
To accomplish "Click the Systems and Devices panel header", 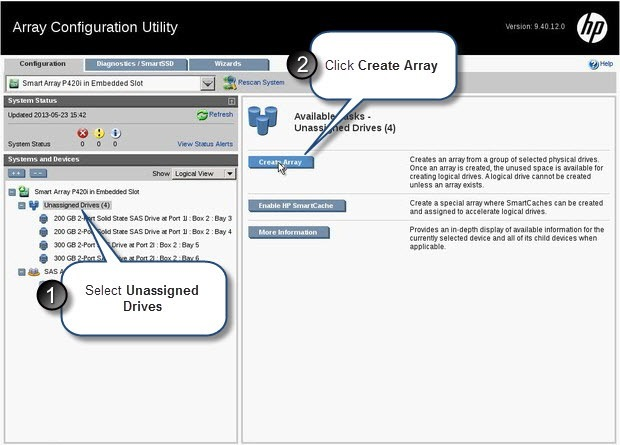I will 121,159.
